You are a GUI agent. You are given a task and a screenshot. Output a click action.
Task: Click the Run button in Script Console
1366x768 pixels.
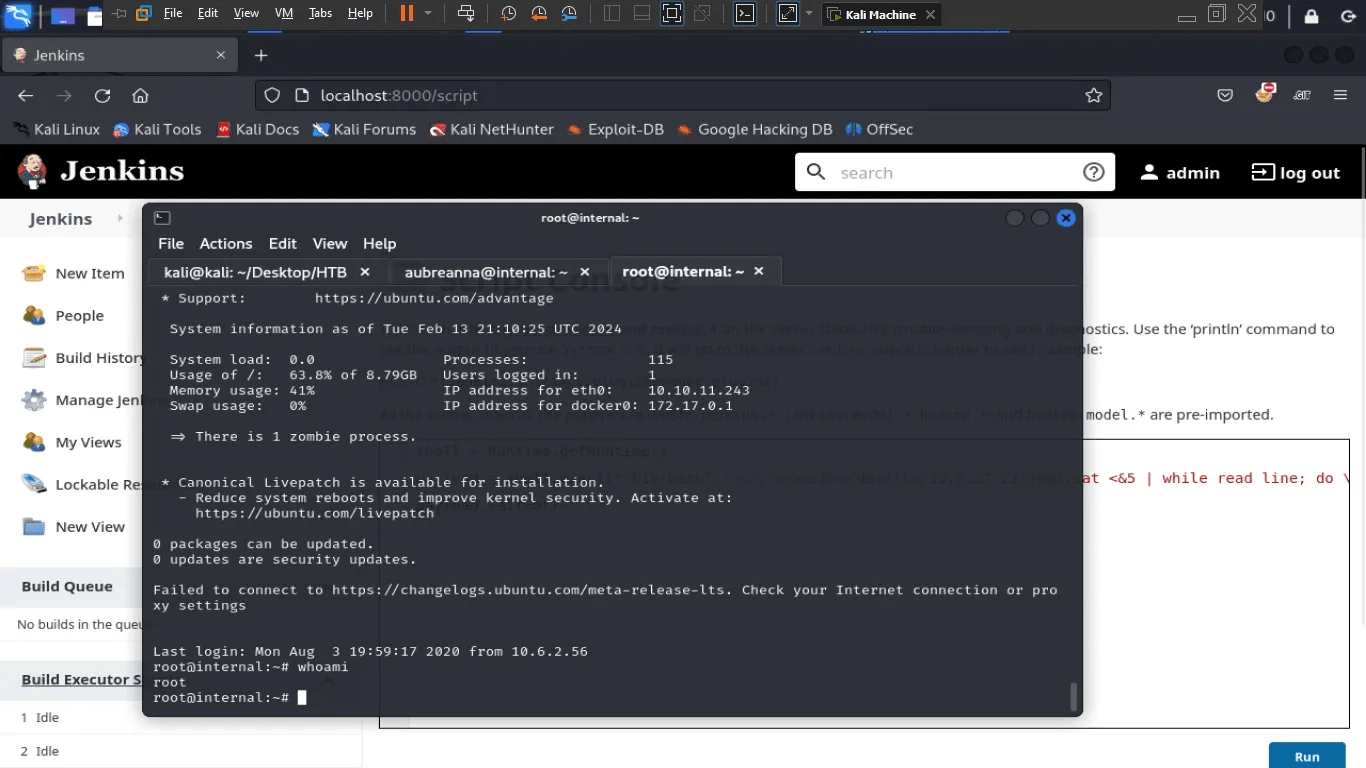(1307, 757)
